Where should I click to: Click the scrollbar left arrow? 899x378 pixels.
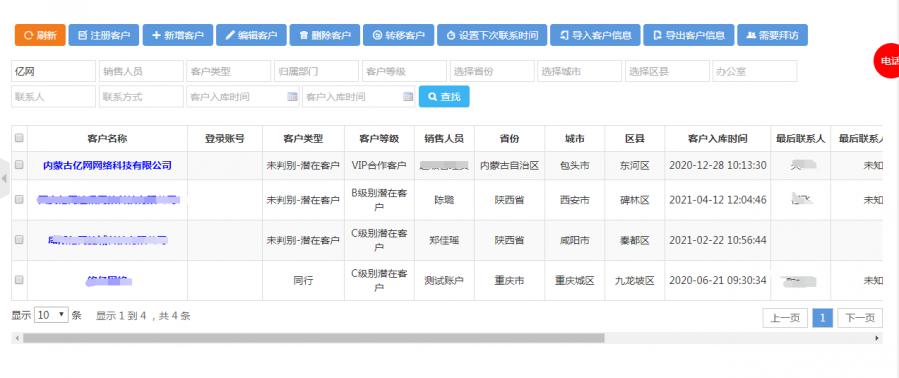click(17, 338)
